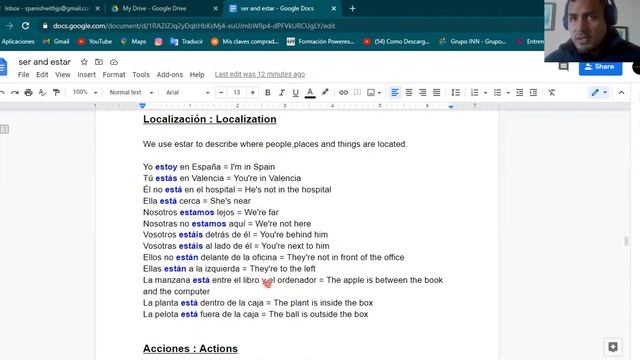Open the highlight color tool

coord(325,92)
